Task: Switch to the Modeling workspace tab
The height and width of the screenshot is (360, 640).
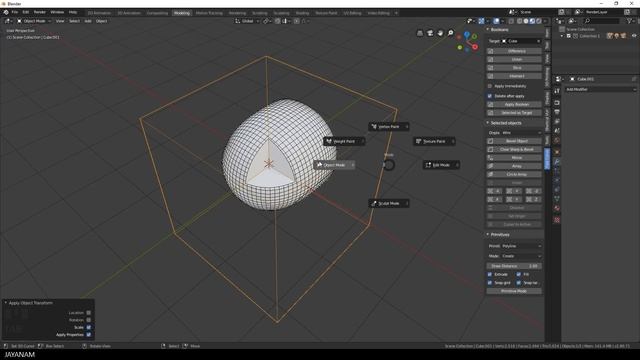Action: click(182, 13)
